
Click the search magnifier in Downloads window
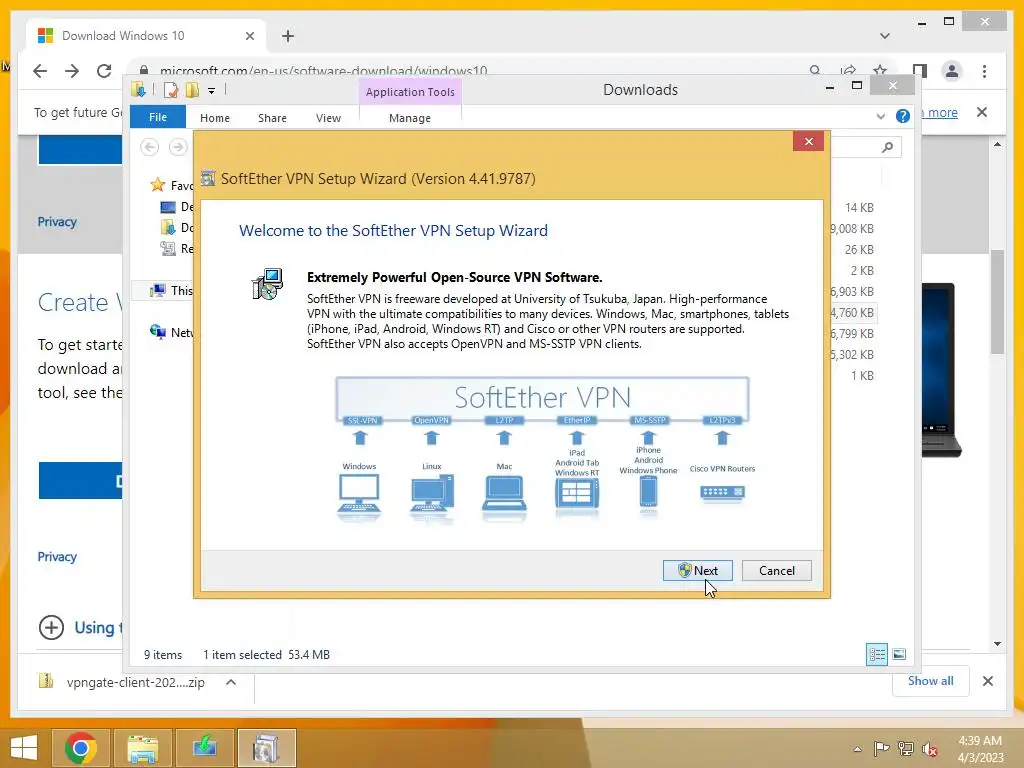(x=887, y=147)
